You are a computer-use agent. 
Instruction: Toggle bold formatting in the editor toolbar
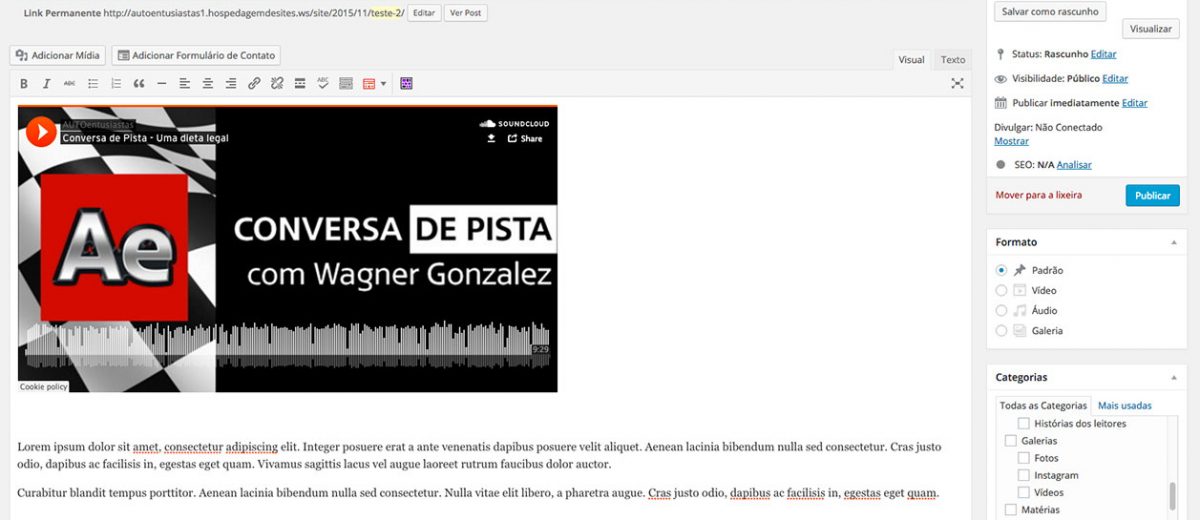click(24, 84)
